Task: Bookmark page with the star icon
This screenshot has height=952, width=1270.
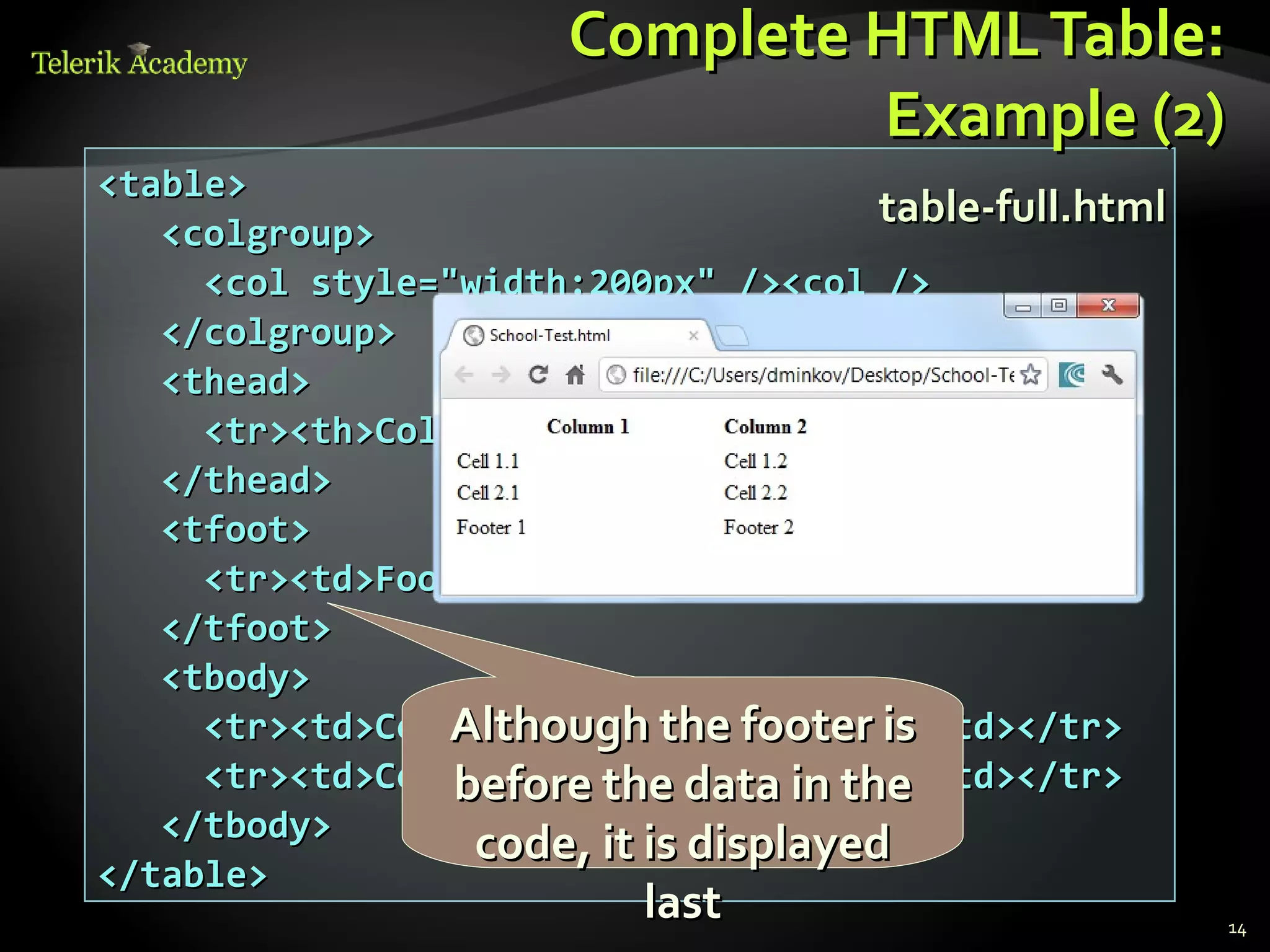Action: pyautogui.click(x=1030, y=375)
